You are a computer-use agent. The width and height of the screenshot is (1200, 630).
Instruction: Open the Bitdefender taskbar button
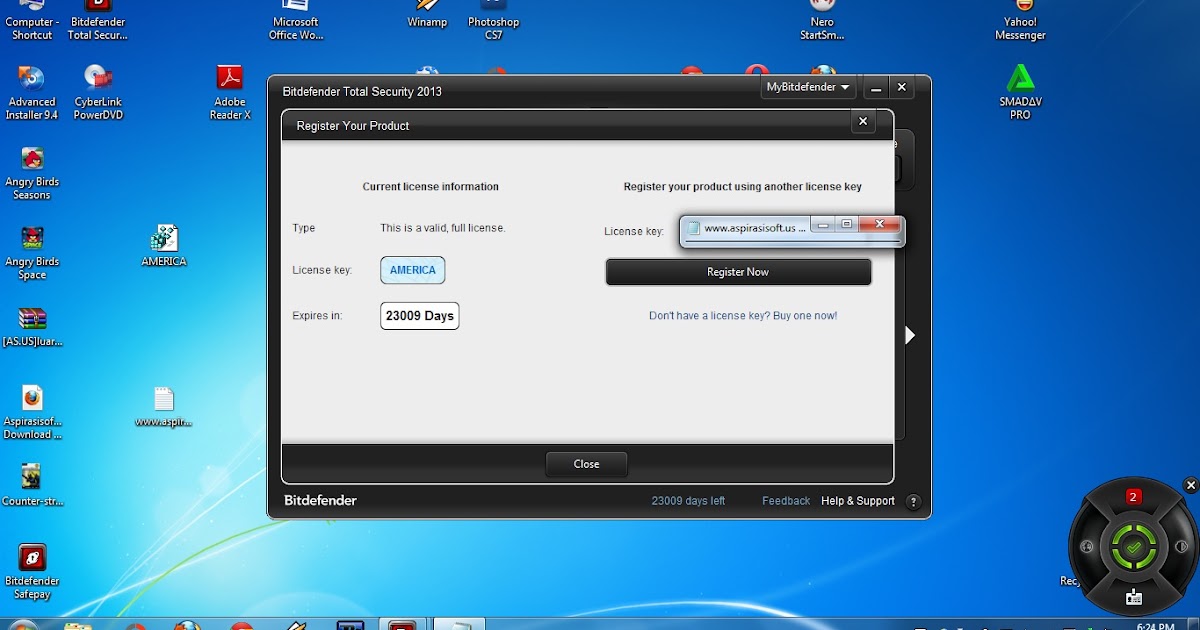tap(402, 625)
